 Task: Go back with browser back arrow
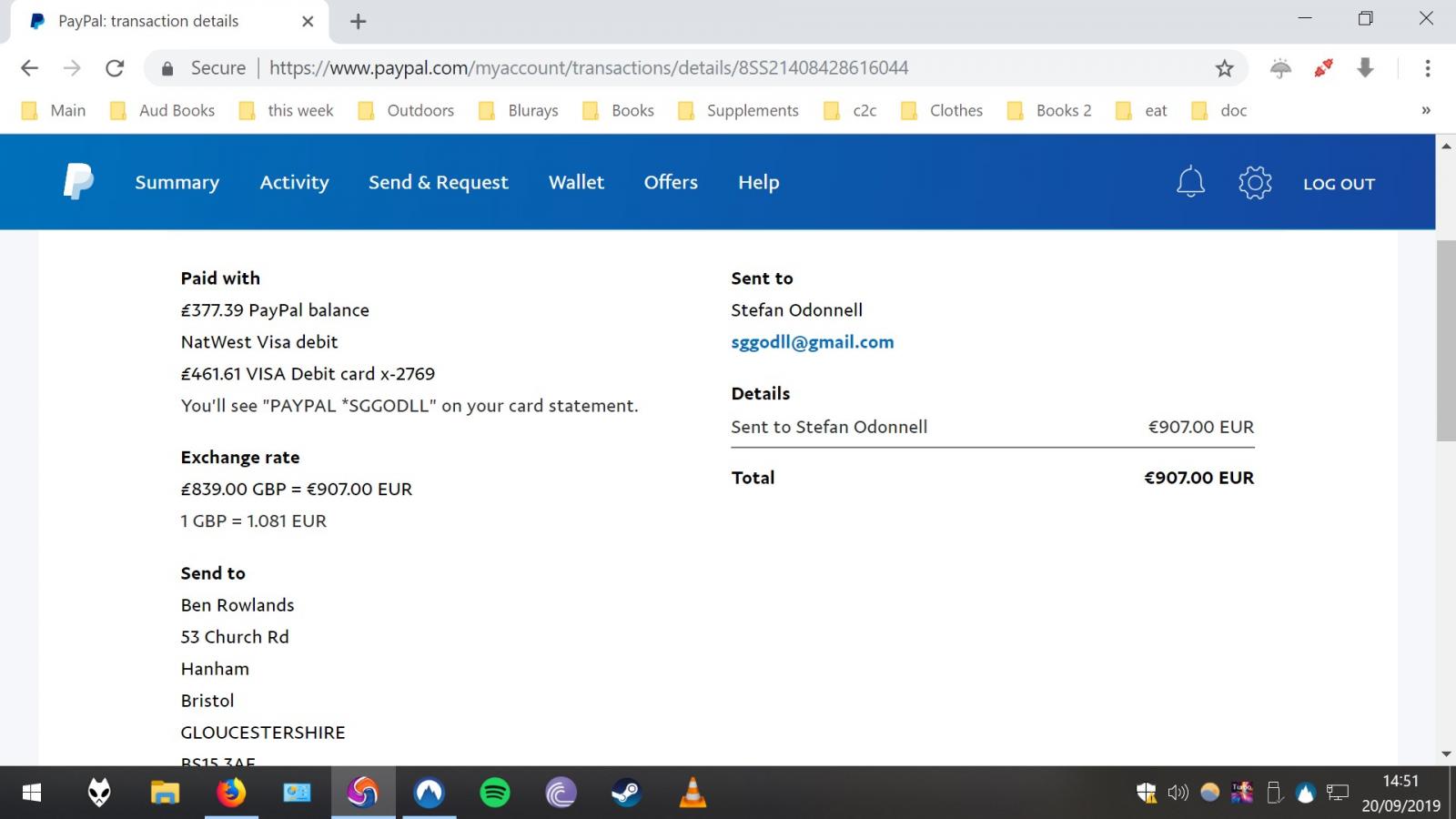pyautogui.click(x=30, y=68)
